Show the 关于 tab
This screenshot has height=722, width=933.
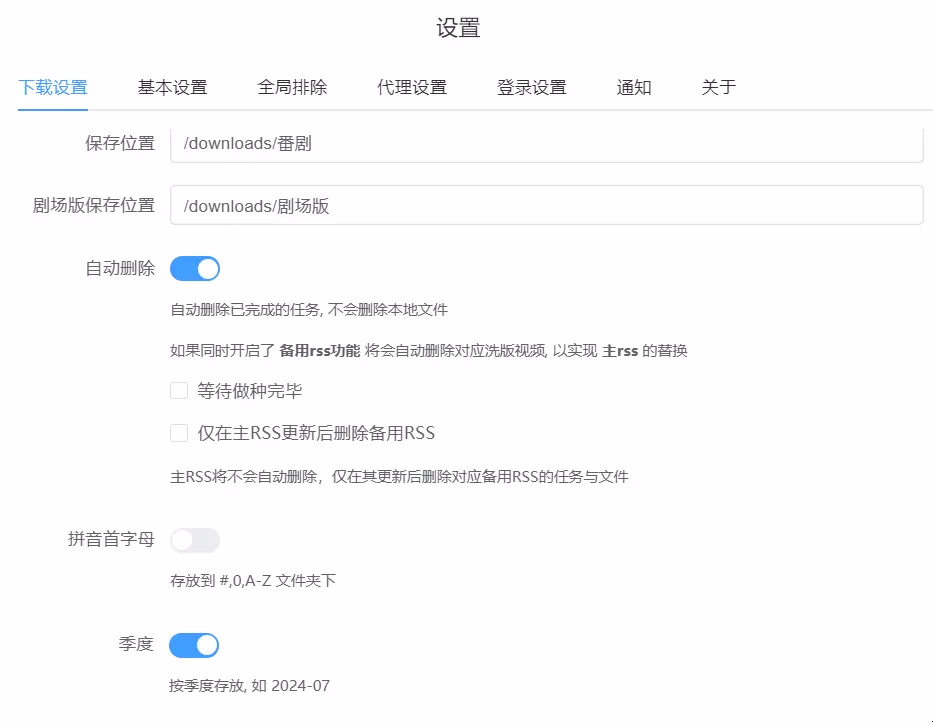pos(719,87)
